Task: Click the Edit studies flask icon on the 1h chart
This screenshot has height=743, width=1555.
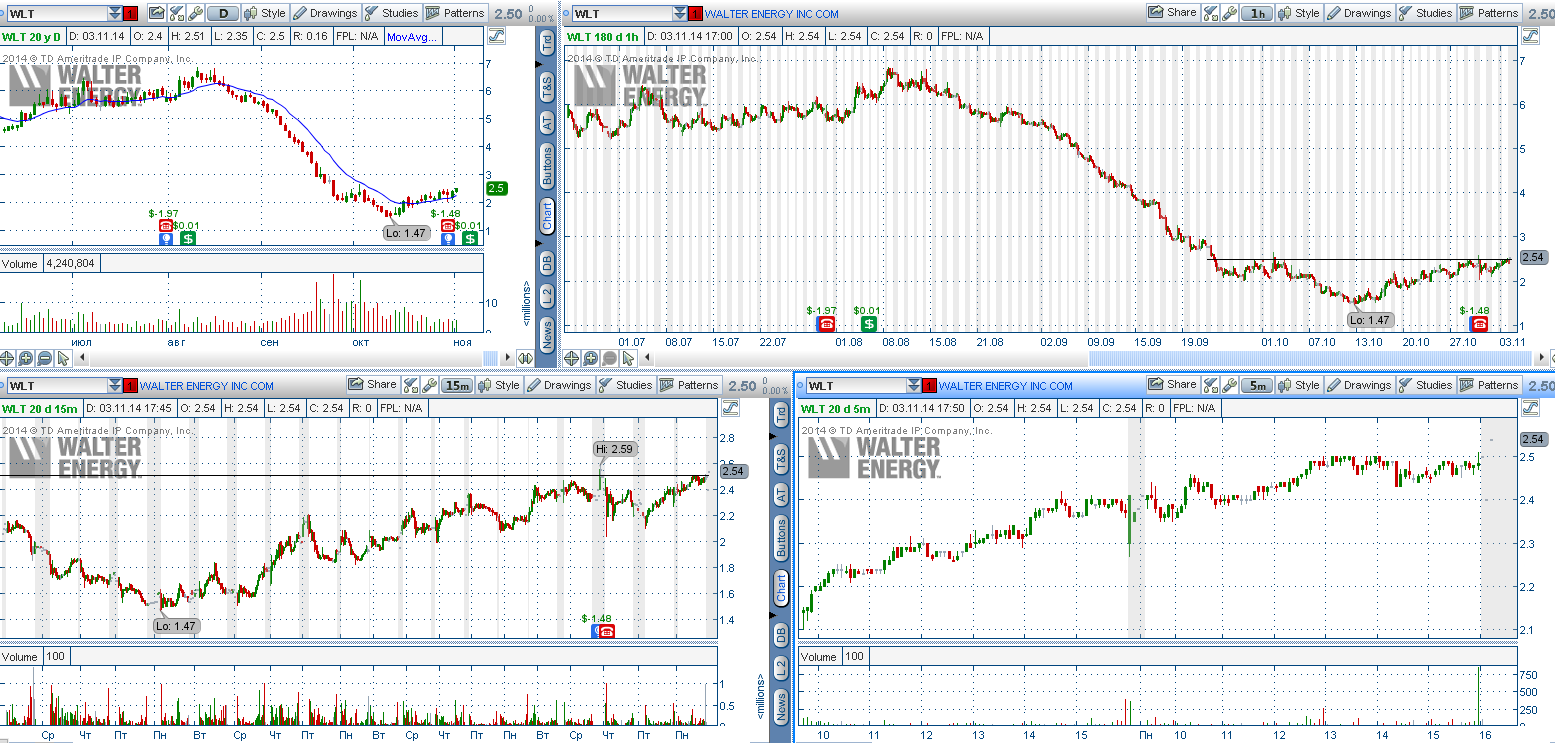Action: tap(1210, 13)
